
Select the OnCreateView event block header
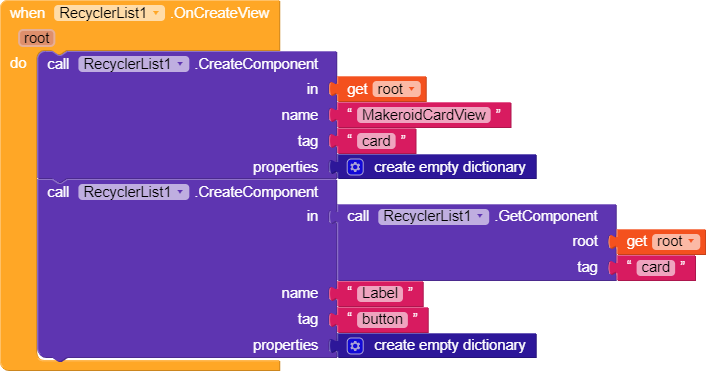click(x=140, y=13)
